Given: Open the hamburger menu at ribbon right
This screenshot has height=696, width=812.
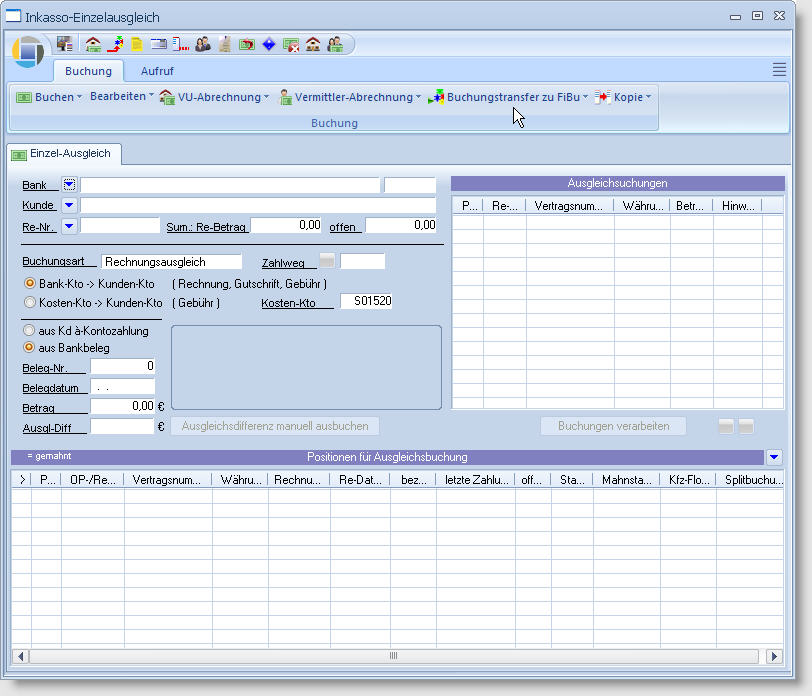Looking at the screenshot, I should [x=779, y=69].
